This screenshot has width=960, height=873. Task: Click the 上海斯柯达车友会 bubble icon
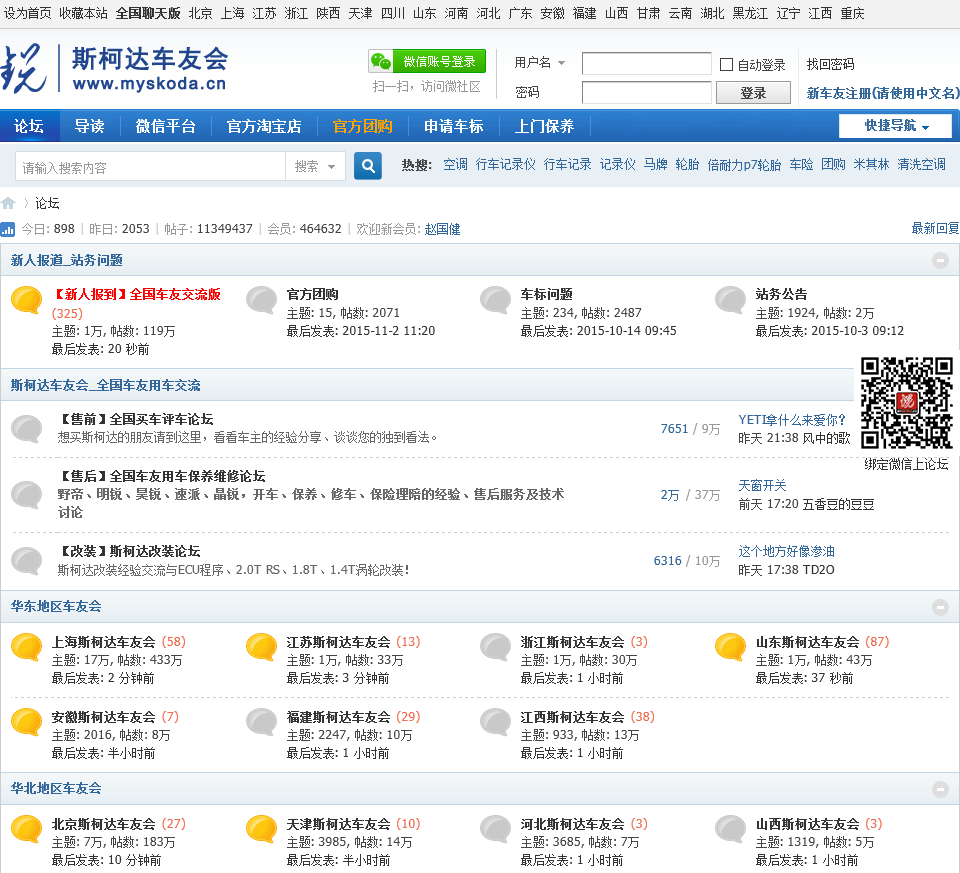pyautogui.click(x=27, y=647)
